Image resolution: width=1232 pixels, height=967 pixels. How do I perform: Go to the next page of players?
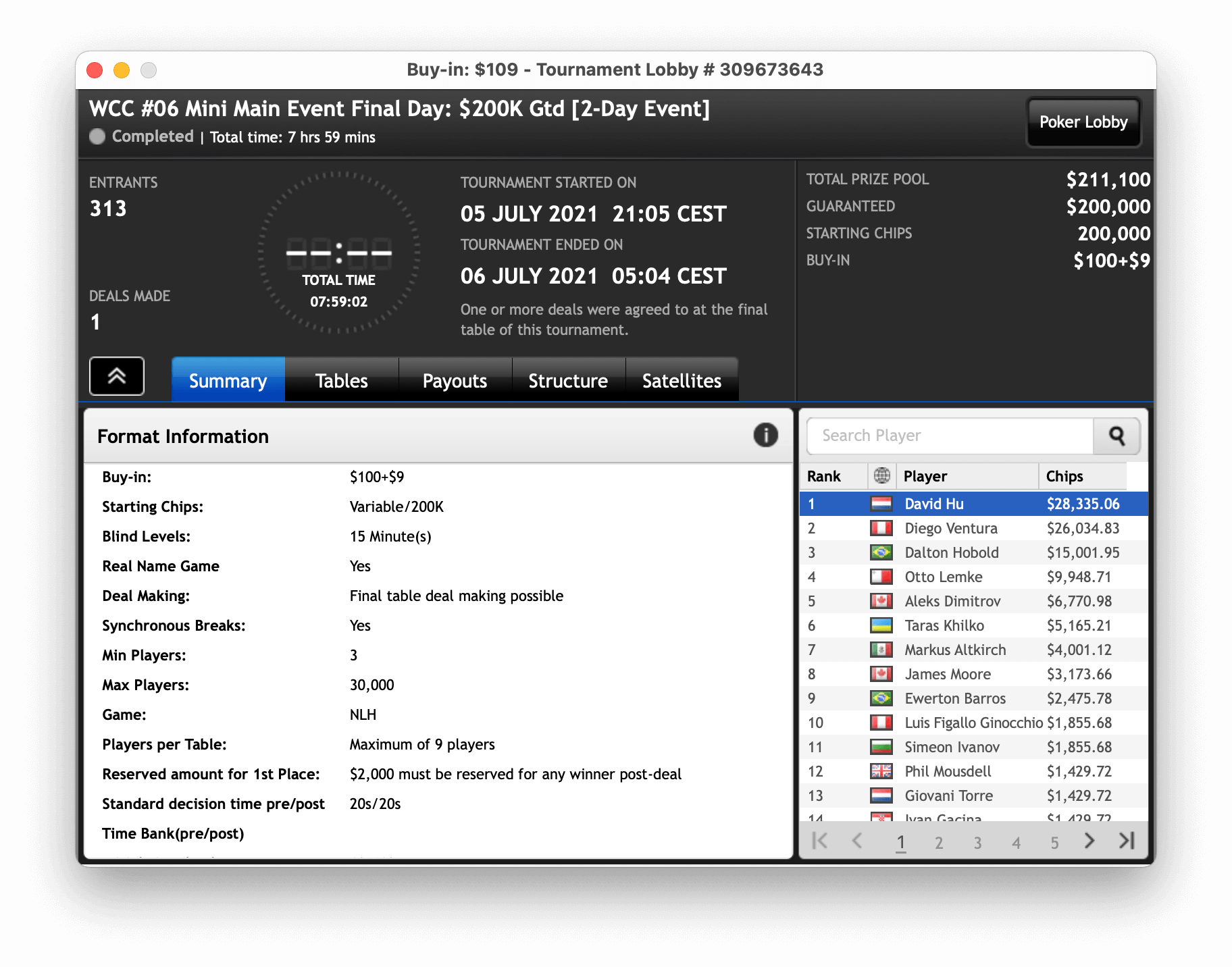tap(1089, 841)
